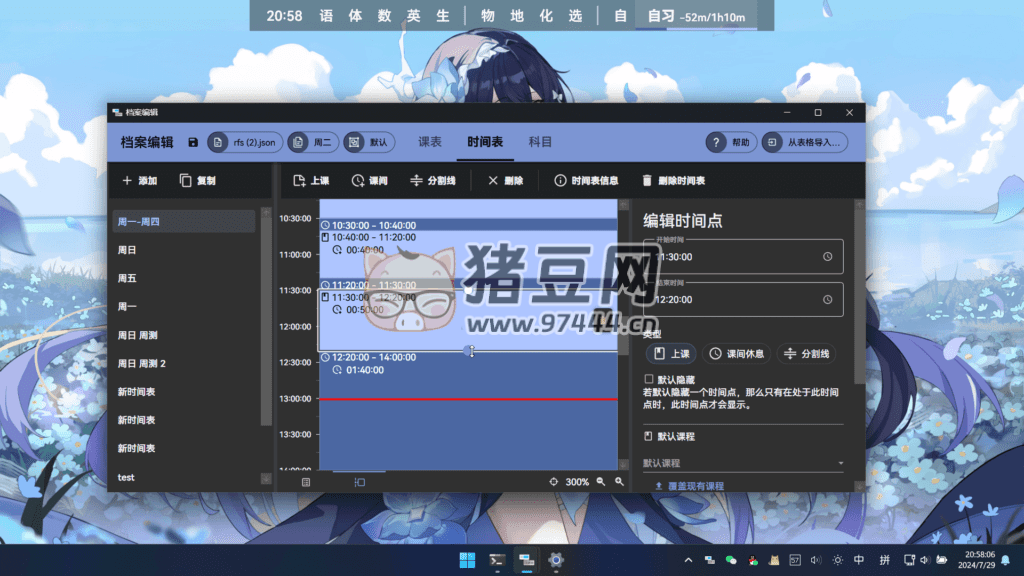Click the 删除时间表 trash button
Screen dimensions: 1024x576
pos(673,181)
